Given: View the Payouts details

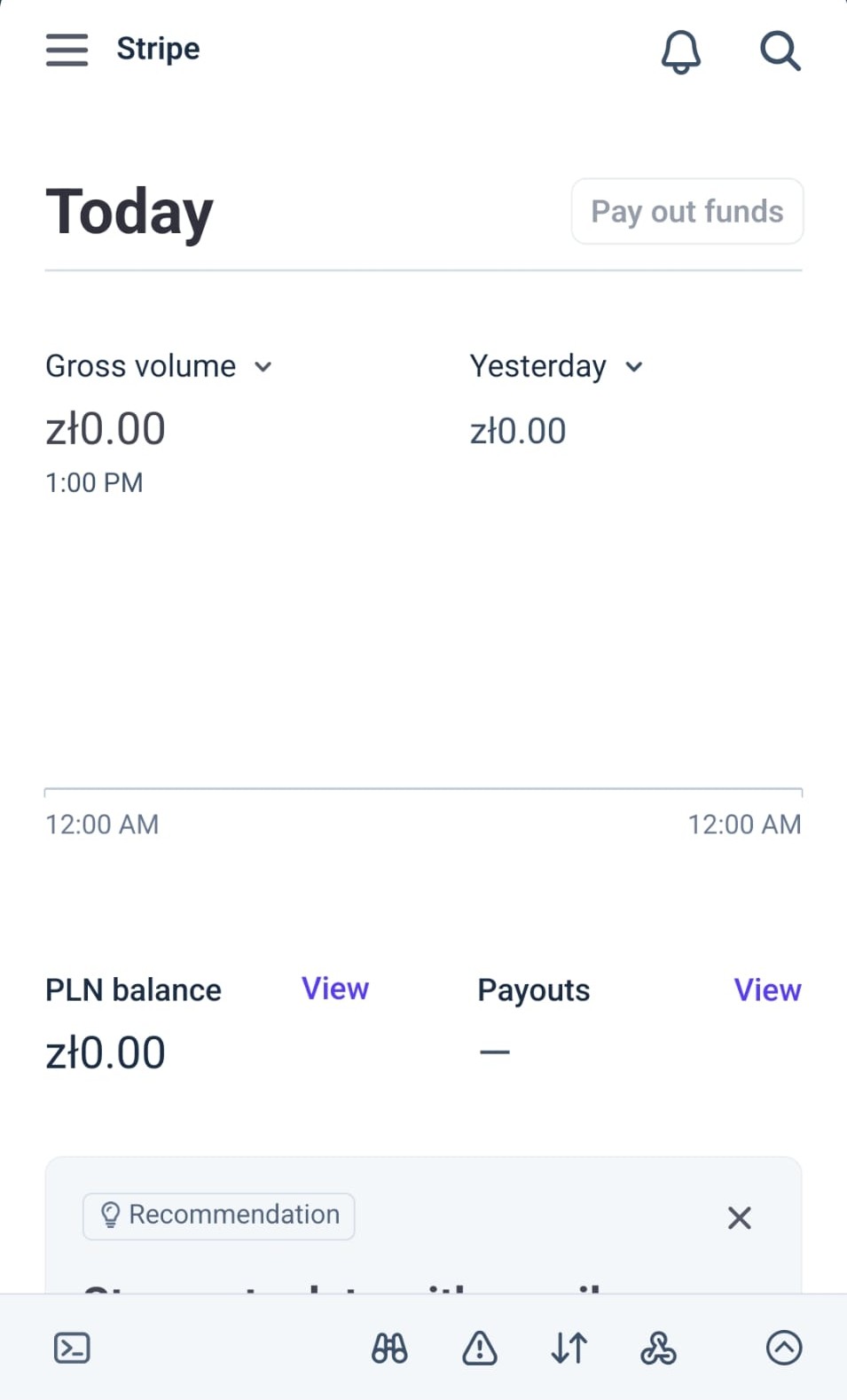Looking at the screenshot, I should tap(767, 989).
